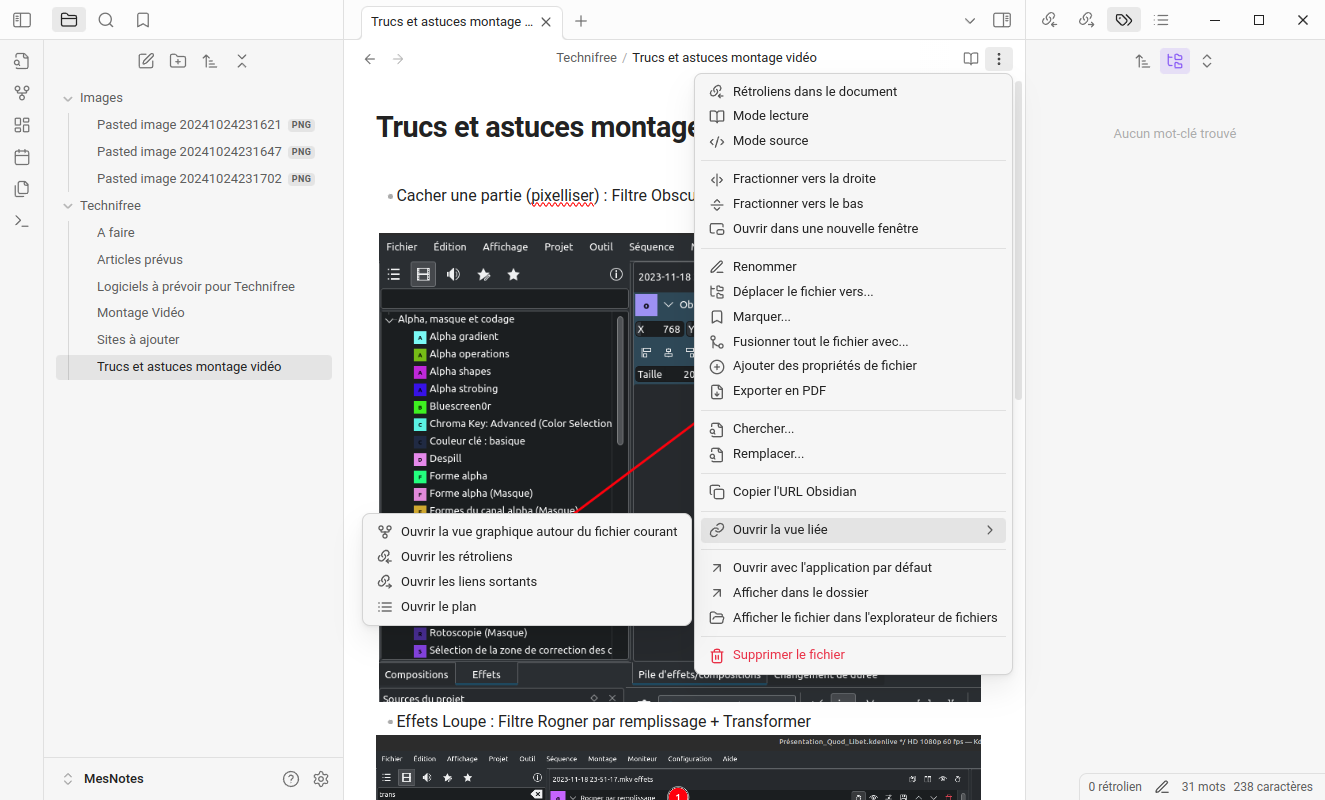1325x800 pixels.
Task: Open the graph view ribbon icon
Action: pyautogui.click(x=22, y=93)
